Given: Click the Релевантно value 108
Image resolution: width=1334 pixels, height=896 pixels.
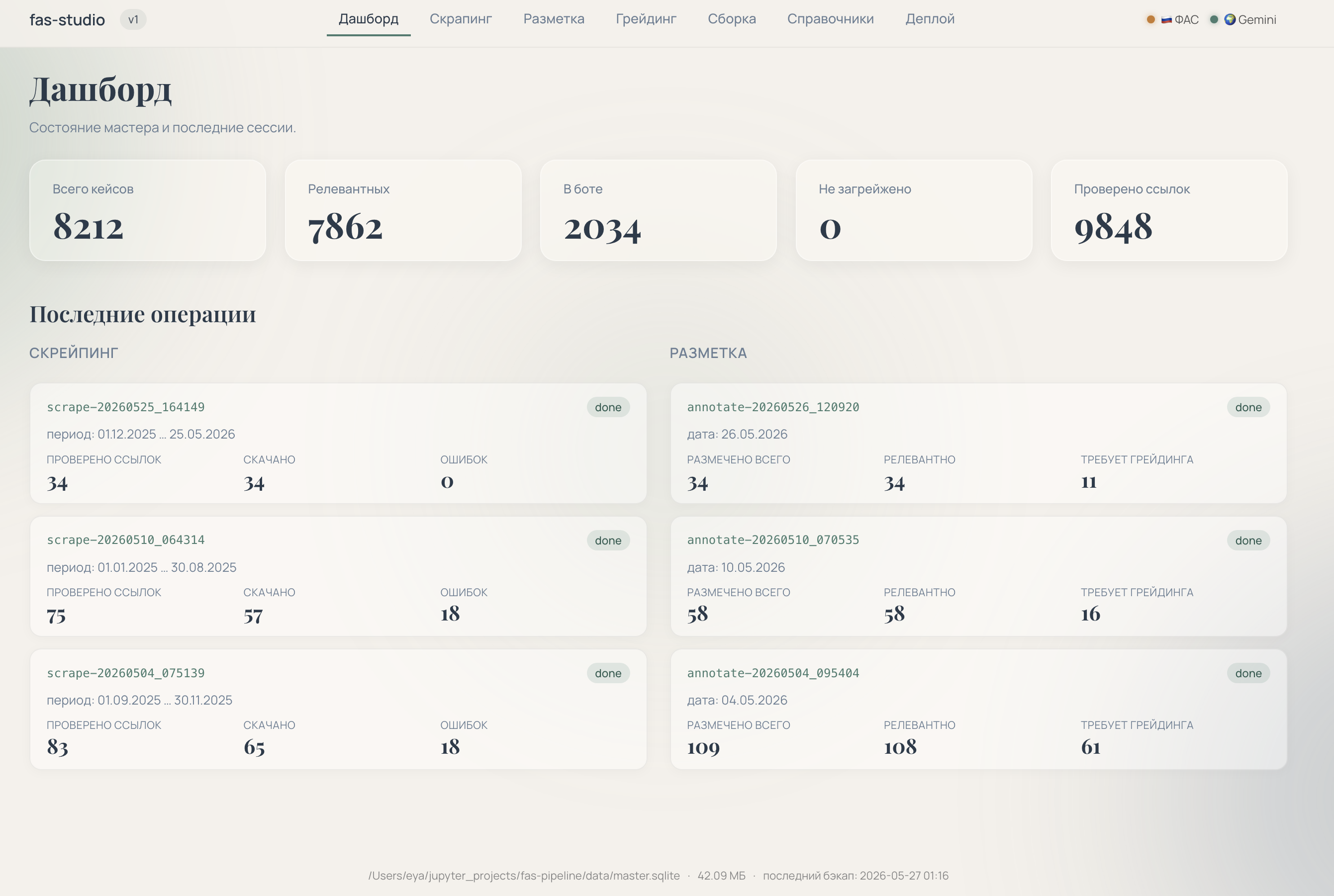Looking at the screenshot, I should click(900, 747).
